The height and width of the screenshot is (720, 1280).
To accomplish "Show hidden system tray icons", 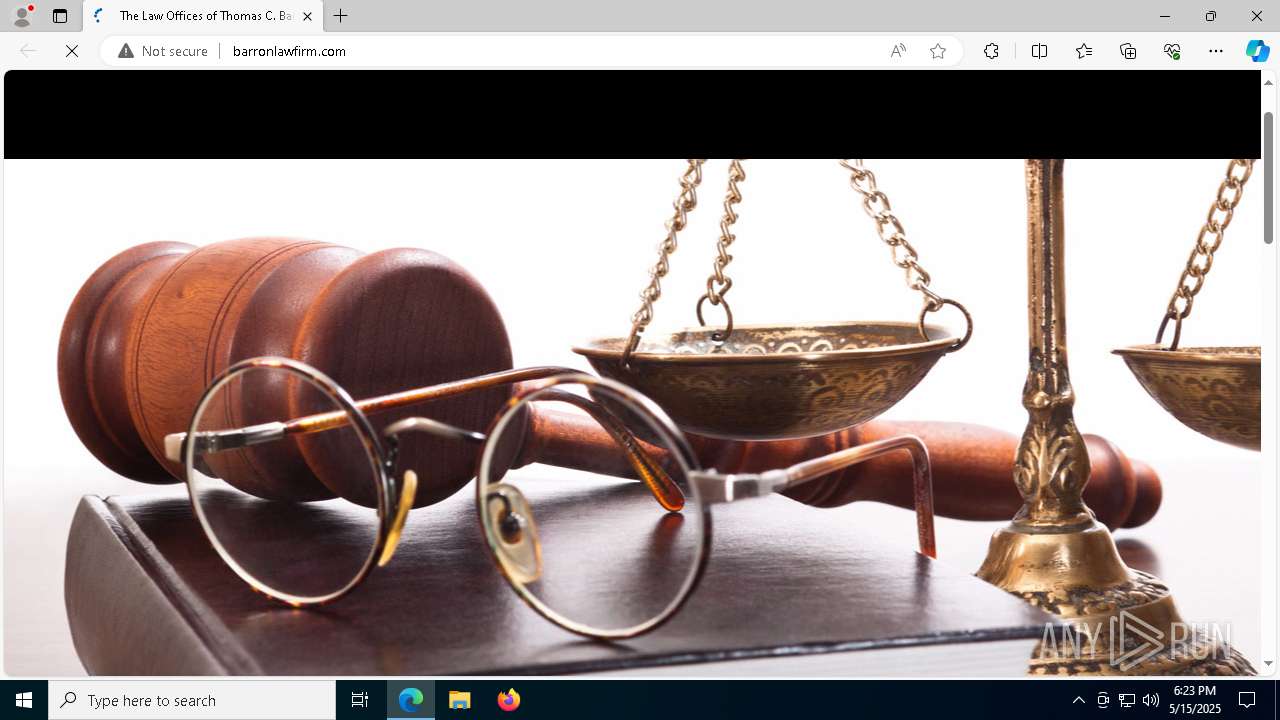I will [1078, 700].
